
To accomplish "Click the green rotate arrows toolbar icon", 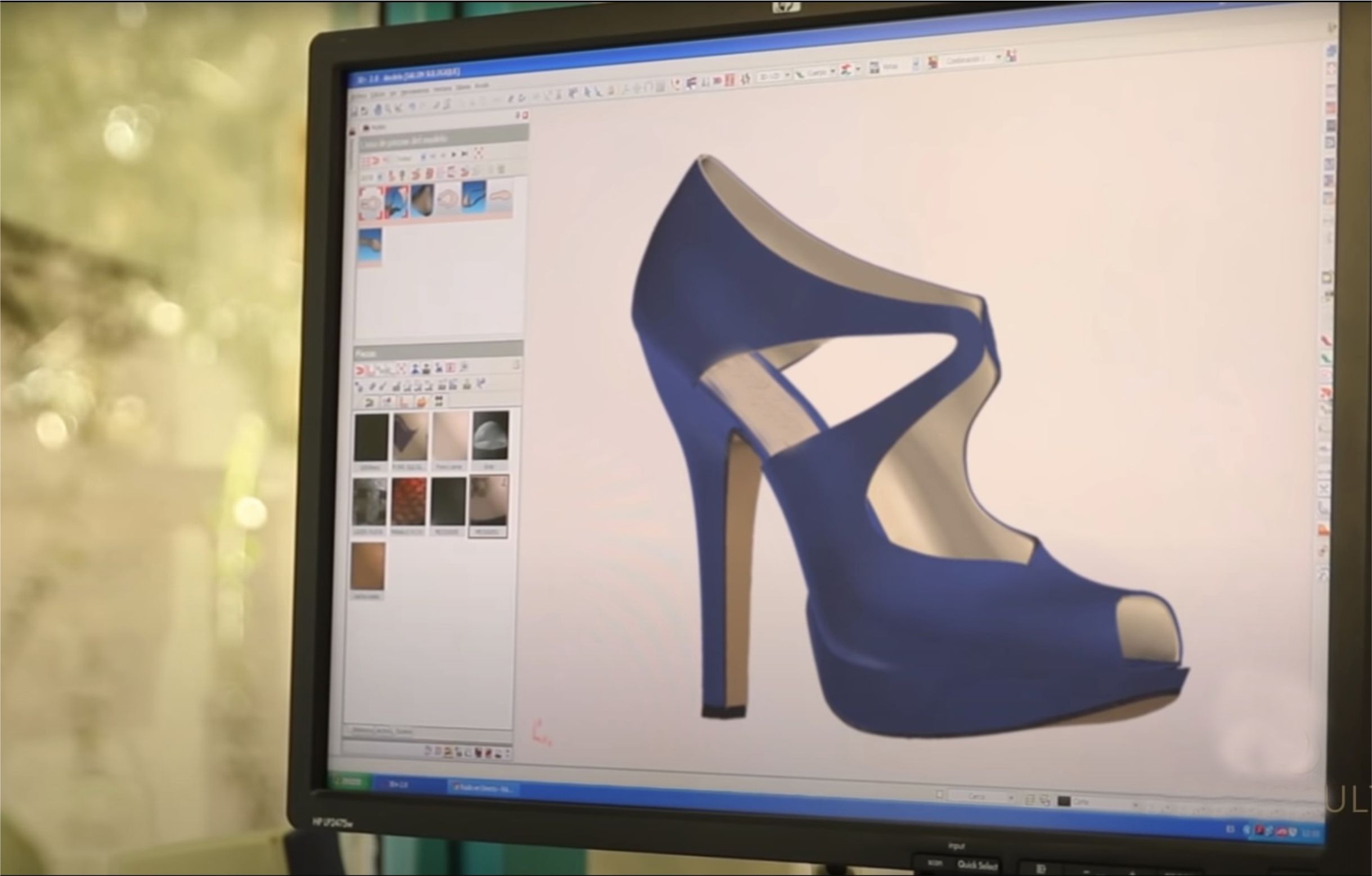I will [x=745, y=79].
